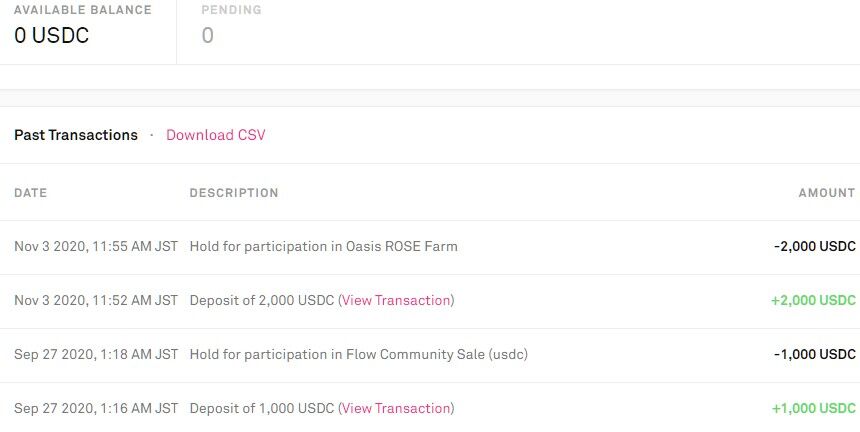Click the Nov 3 2020, 11:52 AM date

pyautogui.click(x=96, y=300)
